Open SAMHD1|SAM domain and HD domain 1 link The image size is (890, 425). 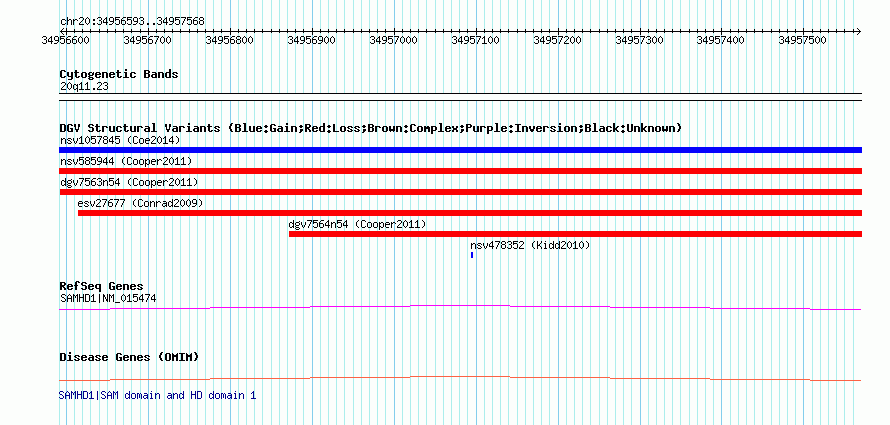tap(157, 395)
